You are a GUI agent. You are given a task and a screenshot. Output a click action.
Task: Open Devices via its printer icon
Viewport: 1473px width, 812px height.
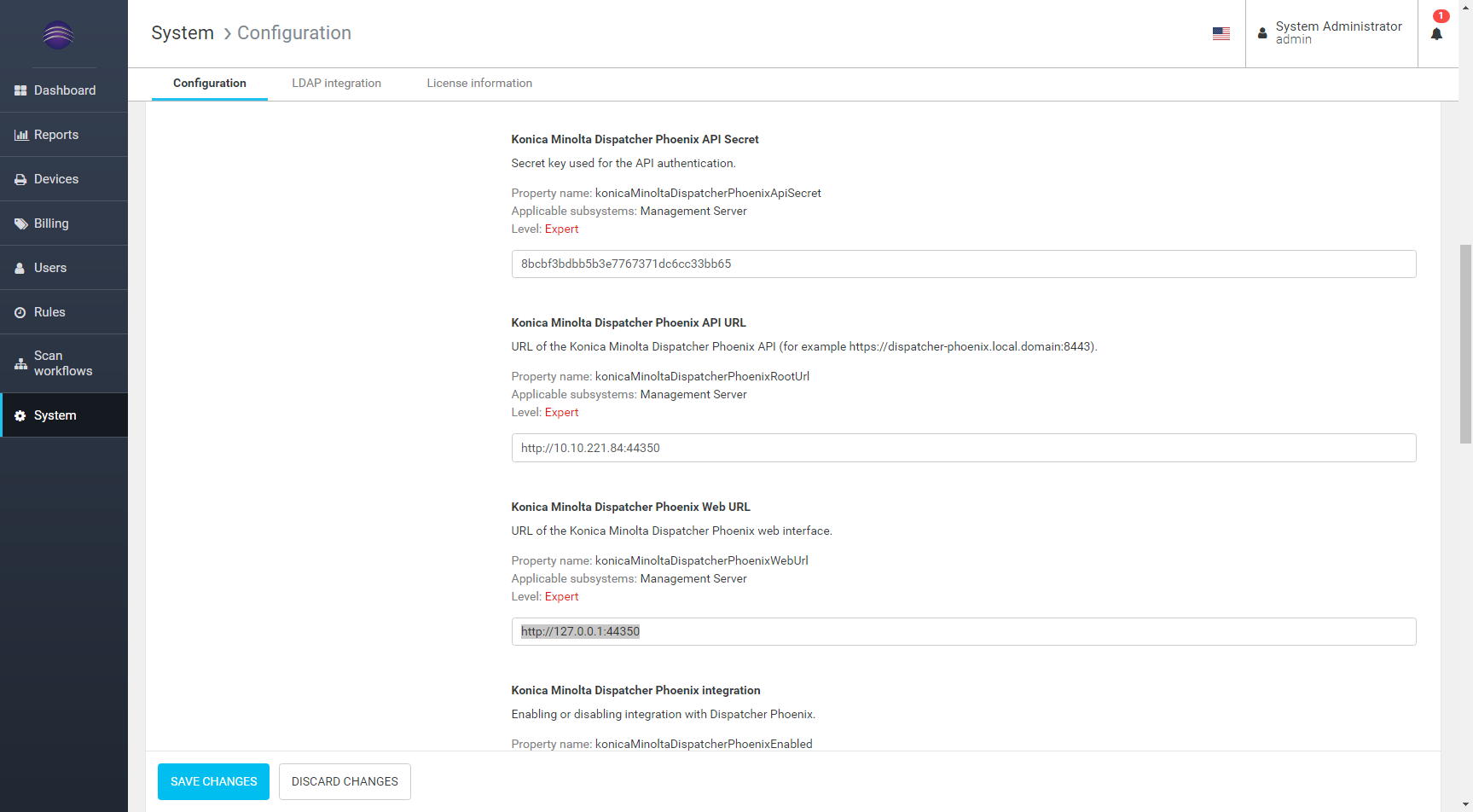point(20,179)
